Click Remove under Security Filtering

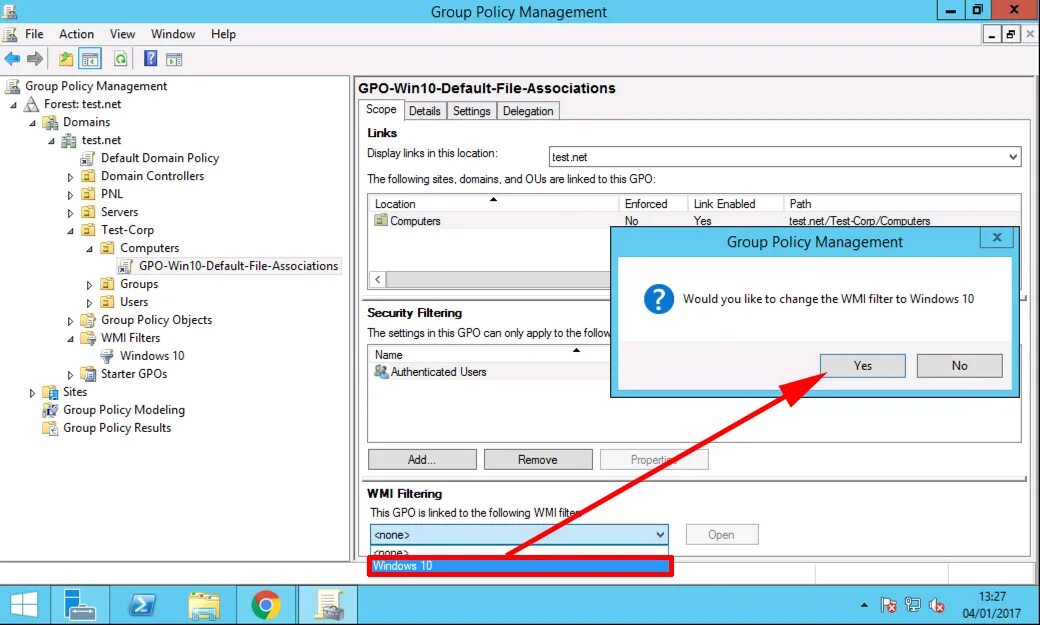tap(538, 460)
